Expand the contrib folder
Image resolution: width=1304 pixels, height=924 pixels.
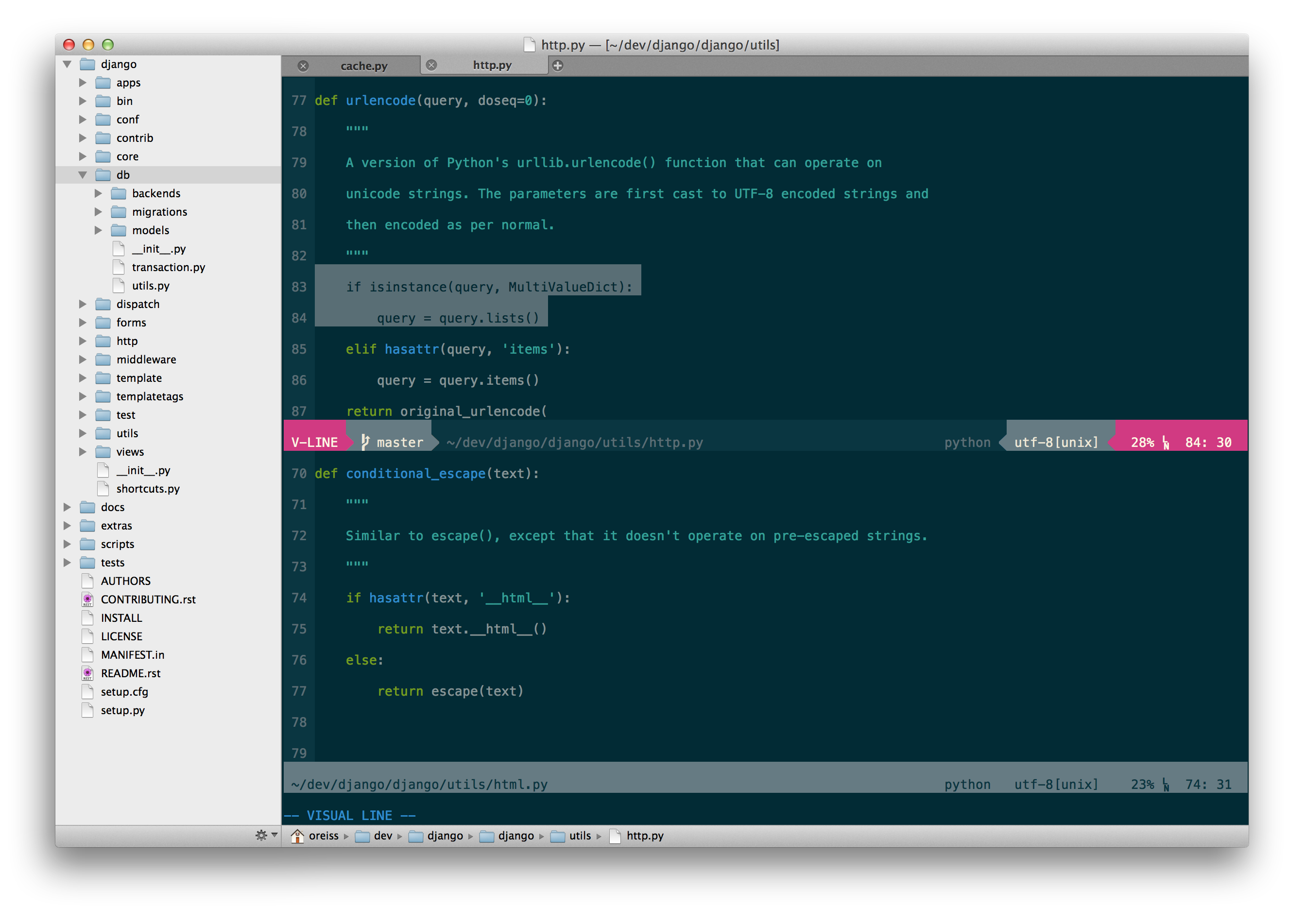(83, 137)
